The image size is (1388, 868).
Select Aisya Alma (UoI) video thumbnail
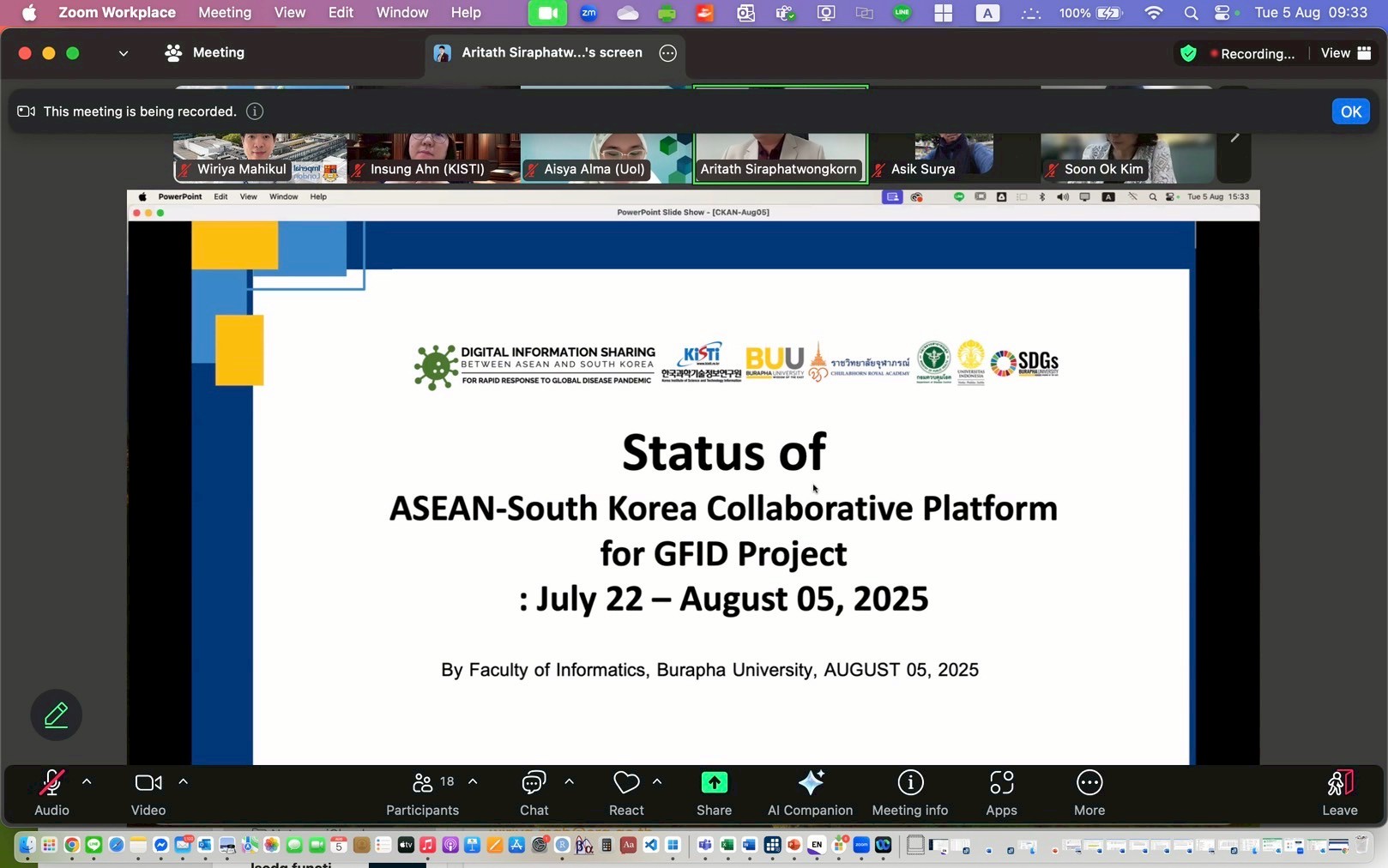tap(607, 158)
